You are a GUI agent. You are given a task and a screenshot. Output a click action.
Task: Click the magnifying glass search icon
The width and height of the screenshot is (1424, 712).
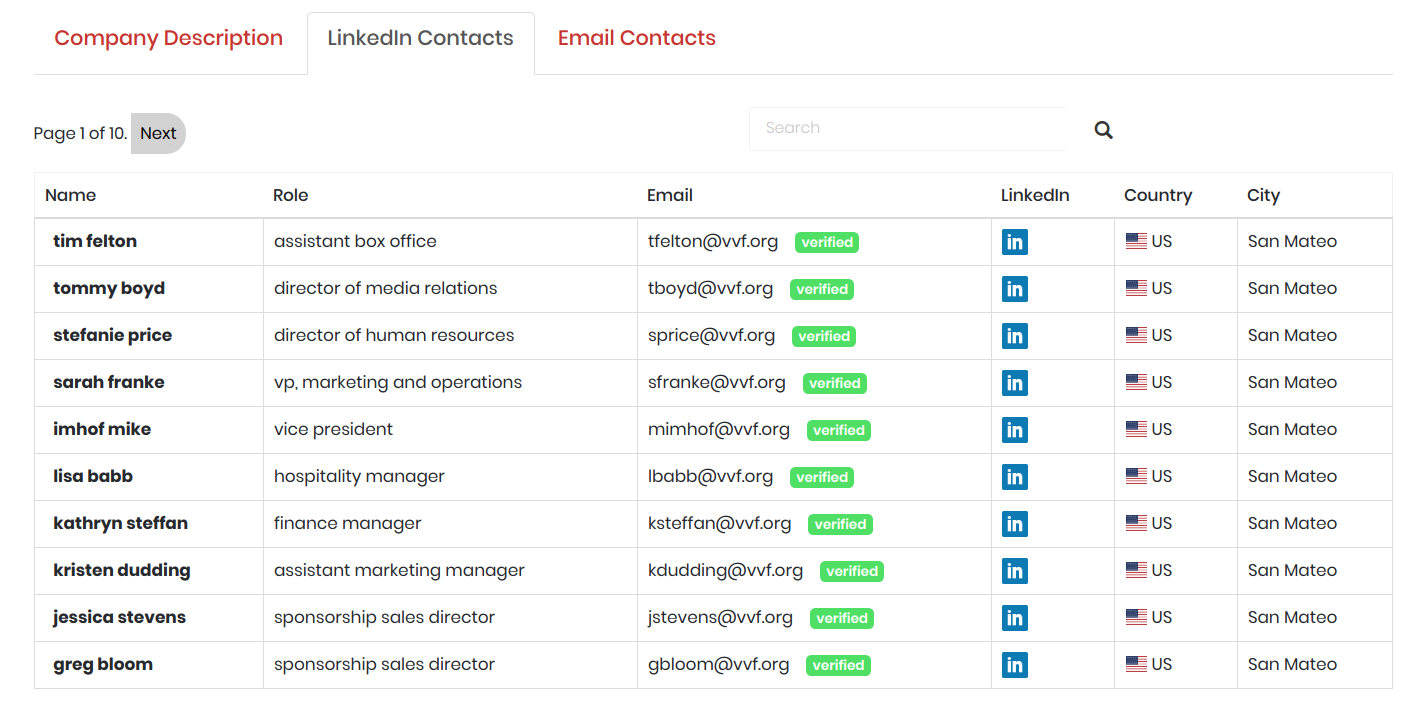(x=1103, y=130)
